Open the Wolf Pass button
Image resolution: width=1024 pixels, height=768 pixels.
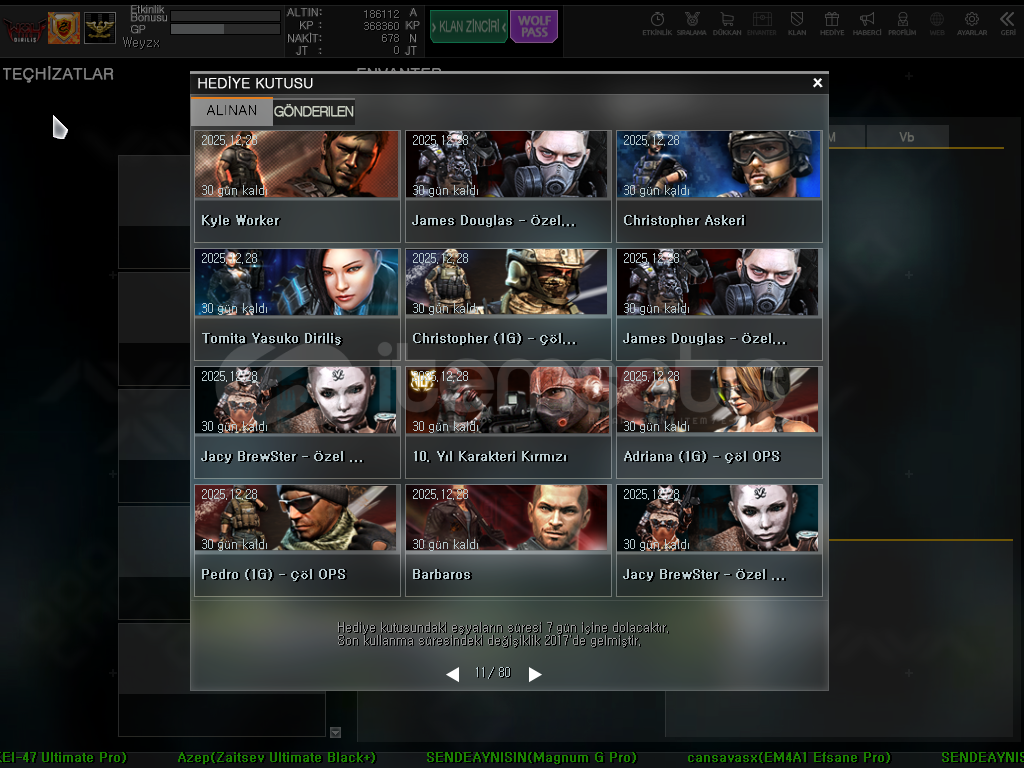coord(534,27)
